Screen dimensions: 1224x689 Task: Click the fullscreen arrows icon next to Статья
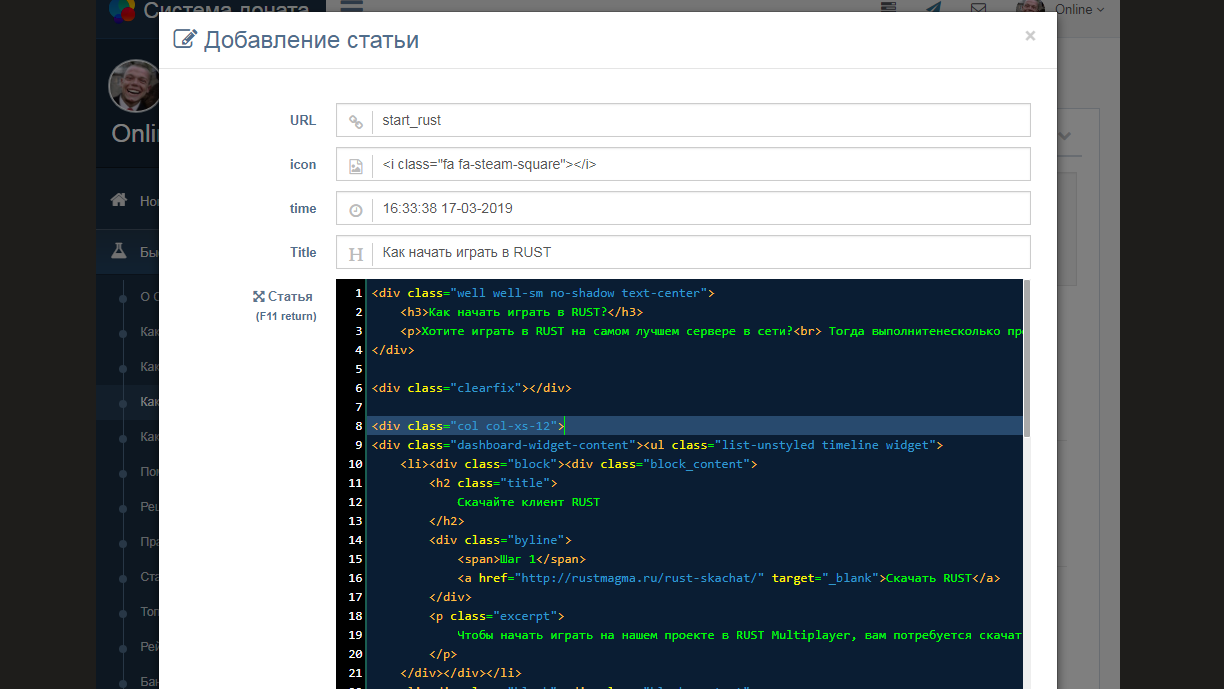pyautogui.click(x=259, y=297)
